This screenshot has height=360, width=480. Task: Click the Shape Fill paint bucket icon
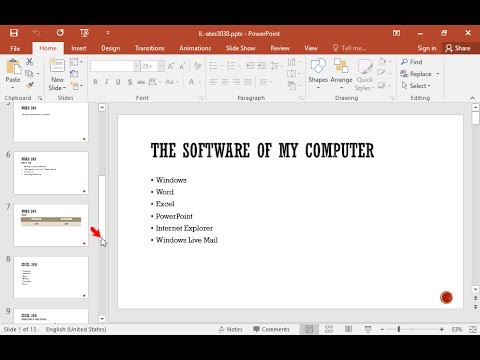382,61
